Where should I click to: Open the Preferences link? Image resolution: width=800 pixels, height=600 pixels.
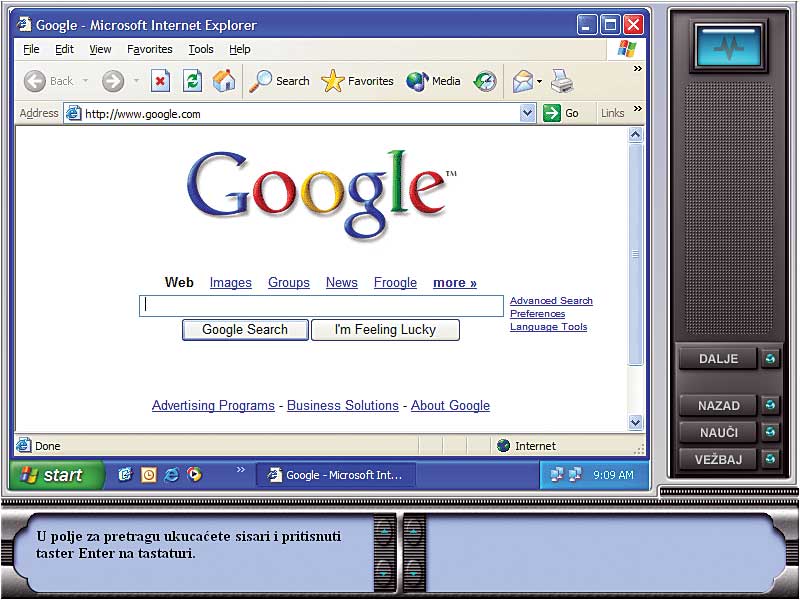pyautogui.click(x=537, y=314)
